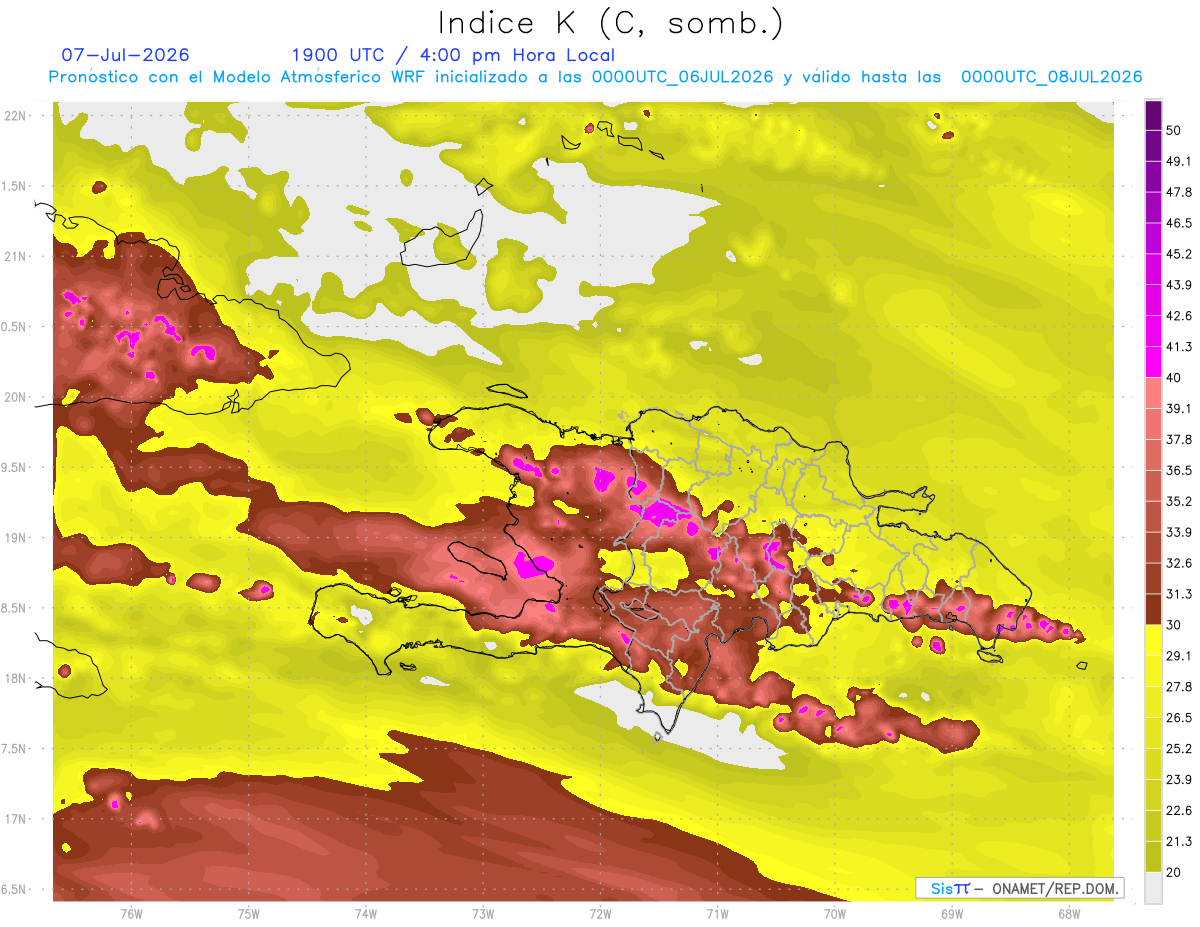1200x927 pixels.
Task: Click the dark brown swatch between the 30 and 31.3 labels
Action: 1153,609
